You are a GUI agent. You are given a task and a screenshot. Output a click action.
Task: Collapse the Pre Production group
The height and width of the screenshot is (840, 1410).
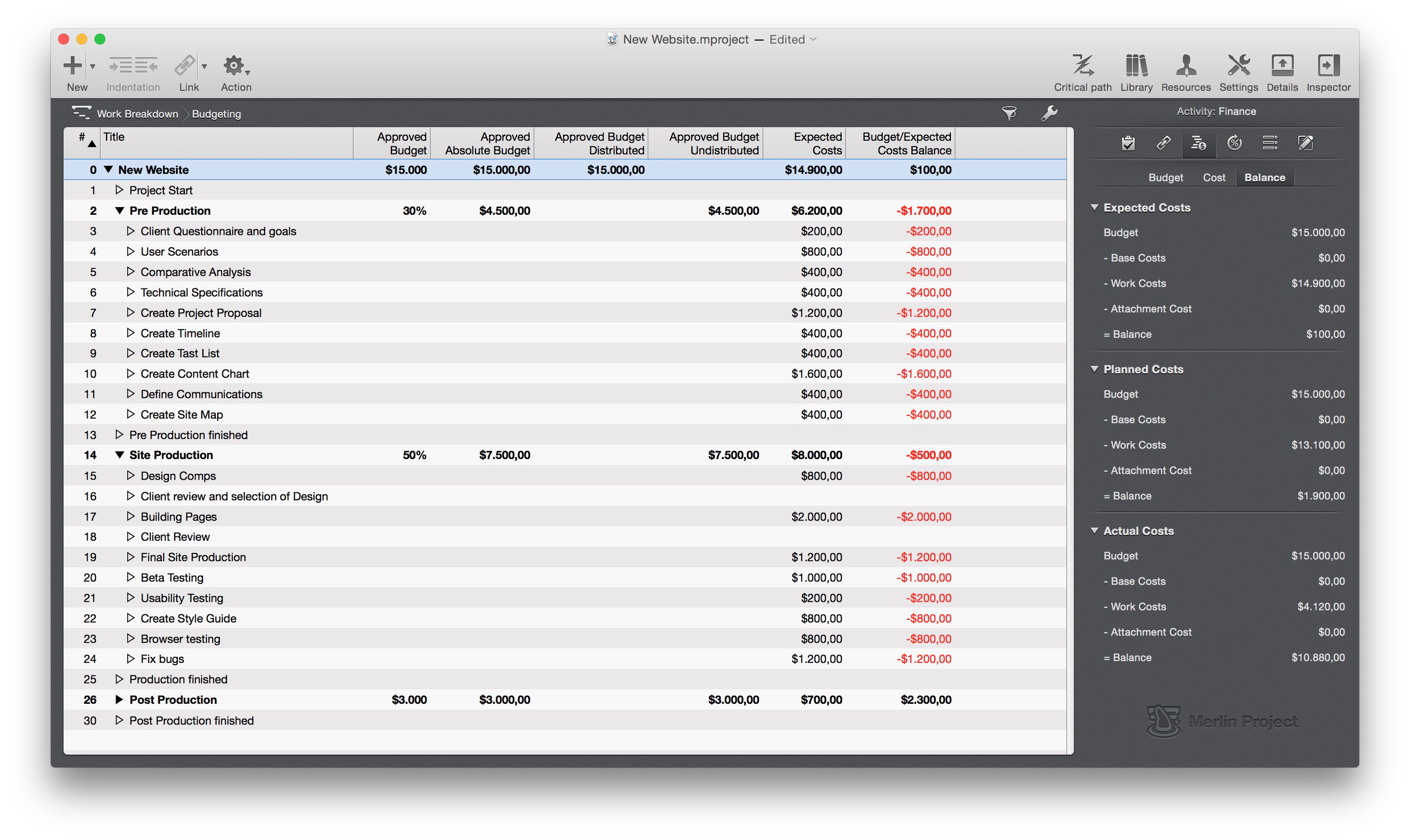119,210
